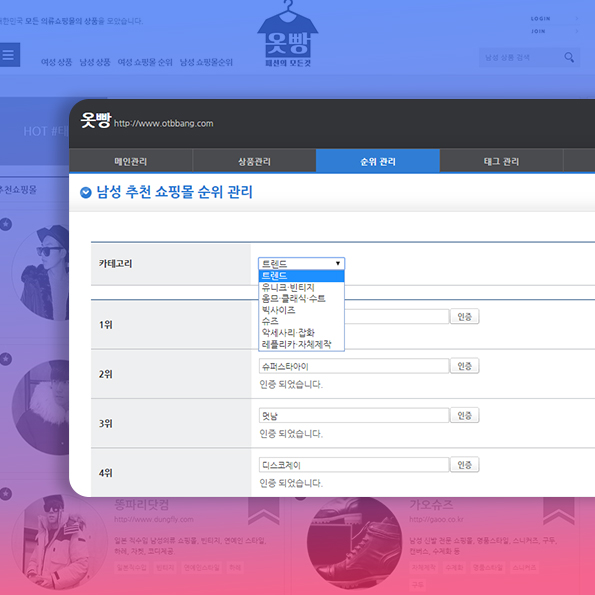
Task: Click the blue chevron icon beside the page title
Action: click(86, 192)
